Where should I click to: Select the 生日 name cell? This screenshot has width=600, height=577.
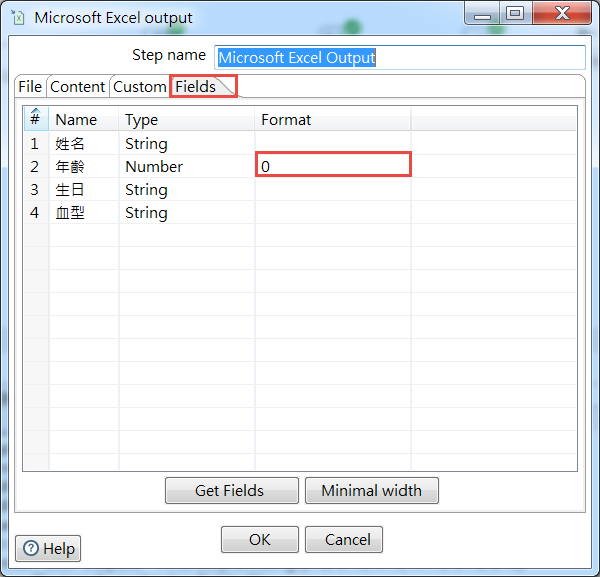click(84, 189)
